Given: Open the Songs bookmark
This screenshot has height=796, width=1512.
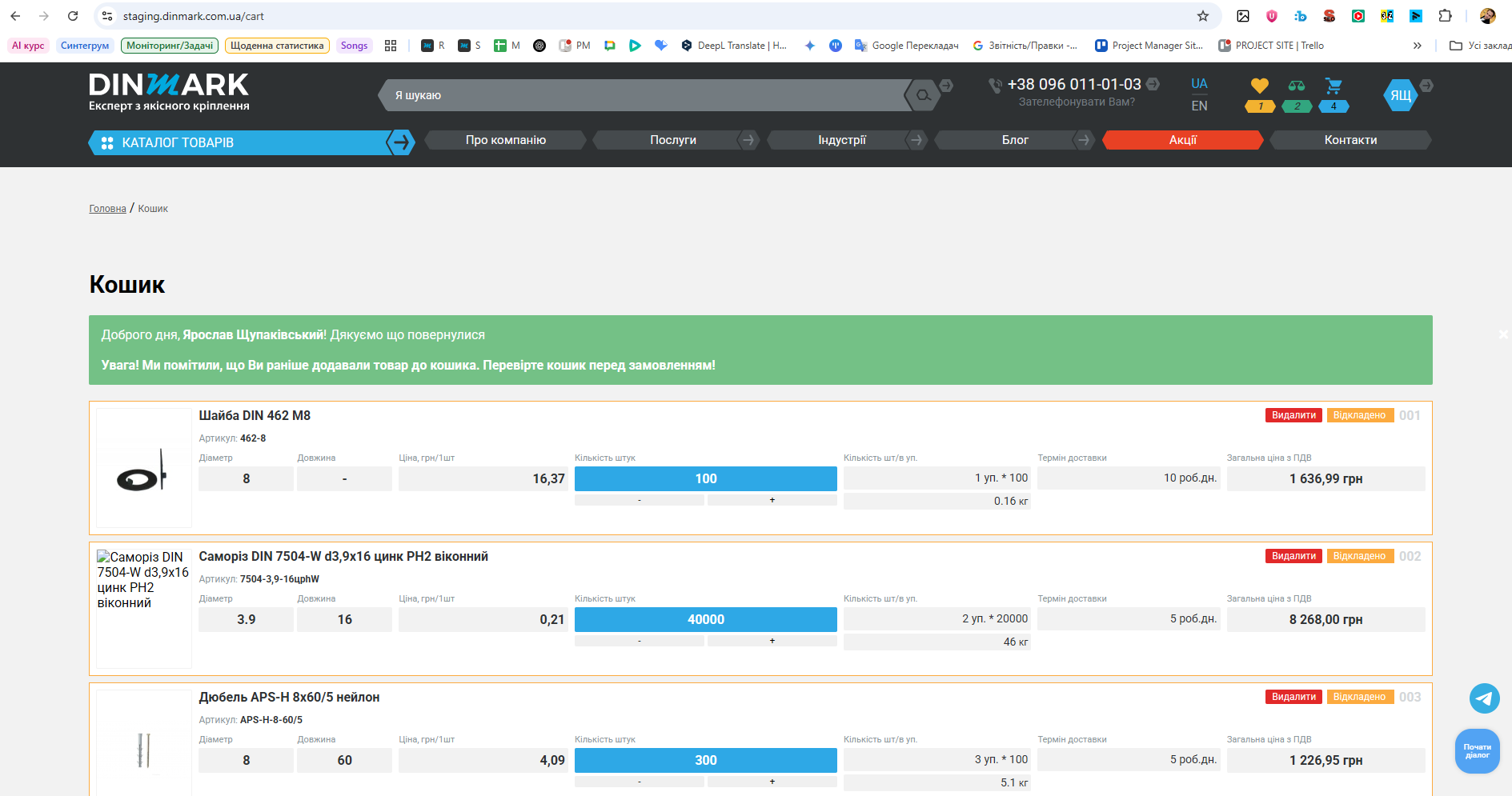Looking at the screenshot, I should coord(354,46).
